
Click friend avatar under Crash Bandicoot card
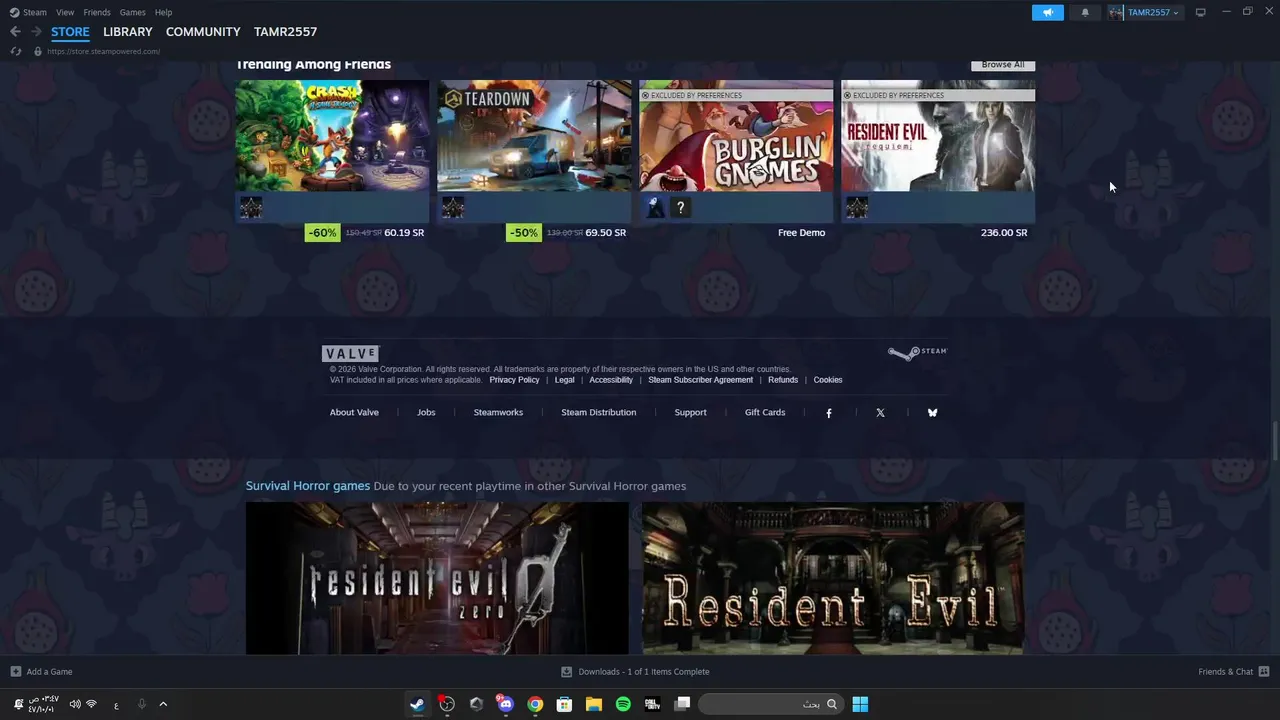coord(251,207)
